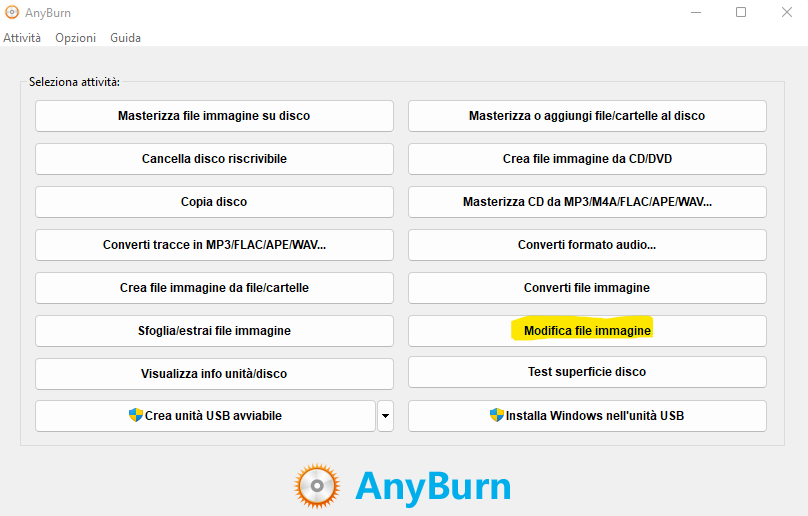The height and width of the screenshot is (516, 808).
Task: Open the Guida menu
Action: pos(125,38)
